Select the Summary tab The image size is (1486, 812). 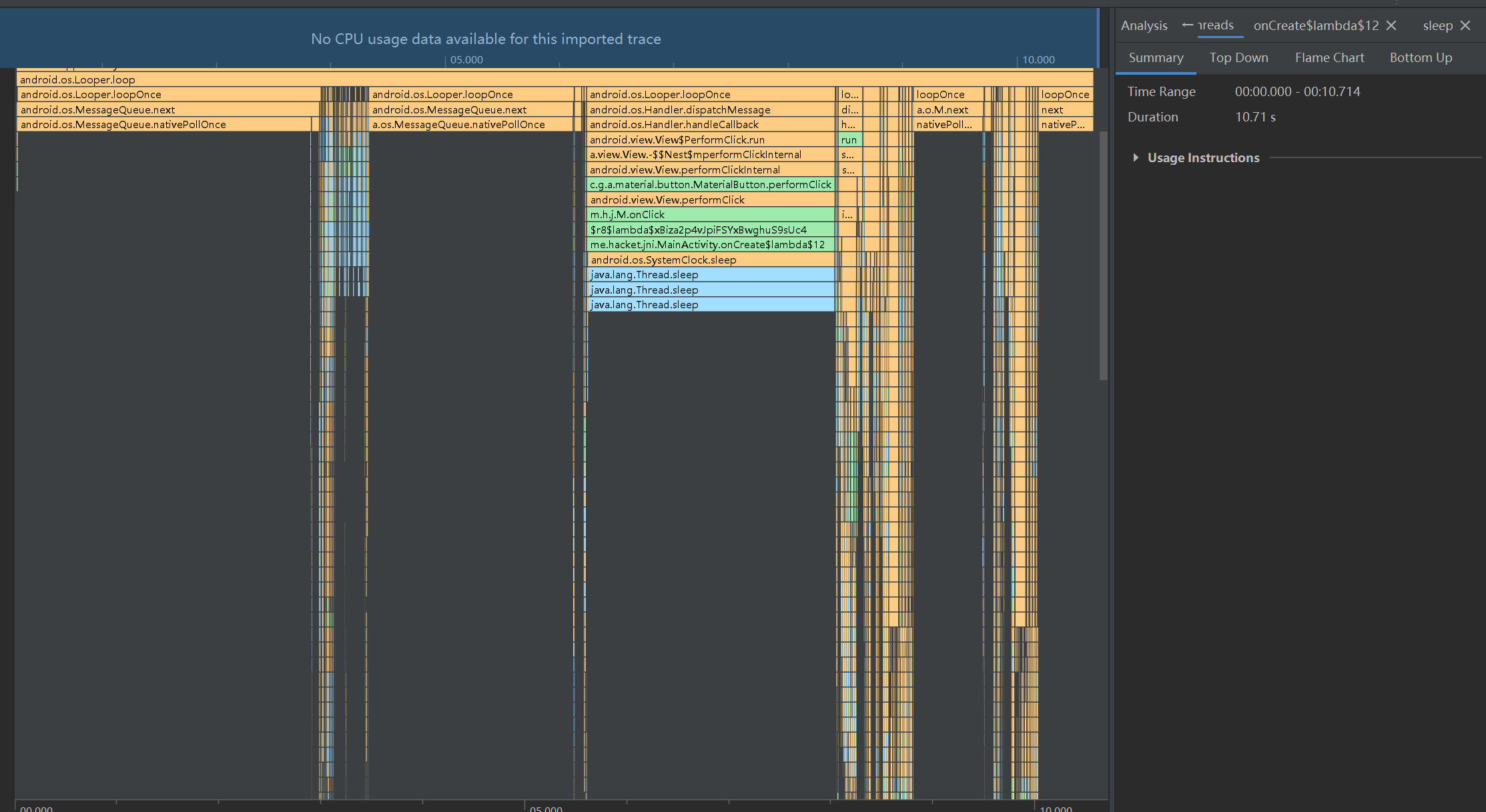coord(1156,58)
